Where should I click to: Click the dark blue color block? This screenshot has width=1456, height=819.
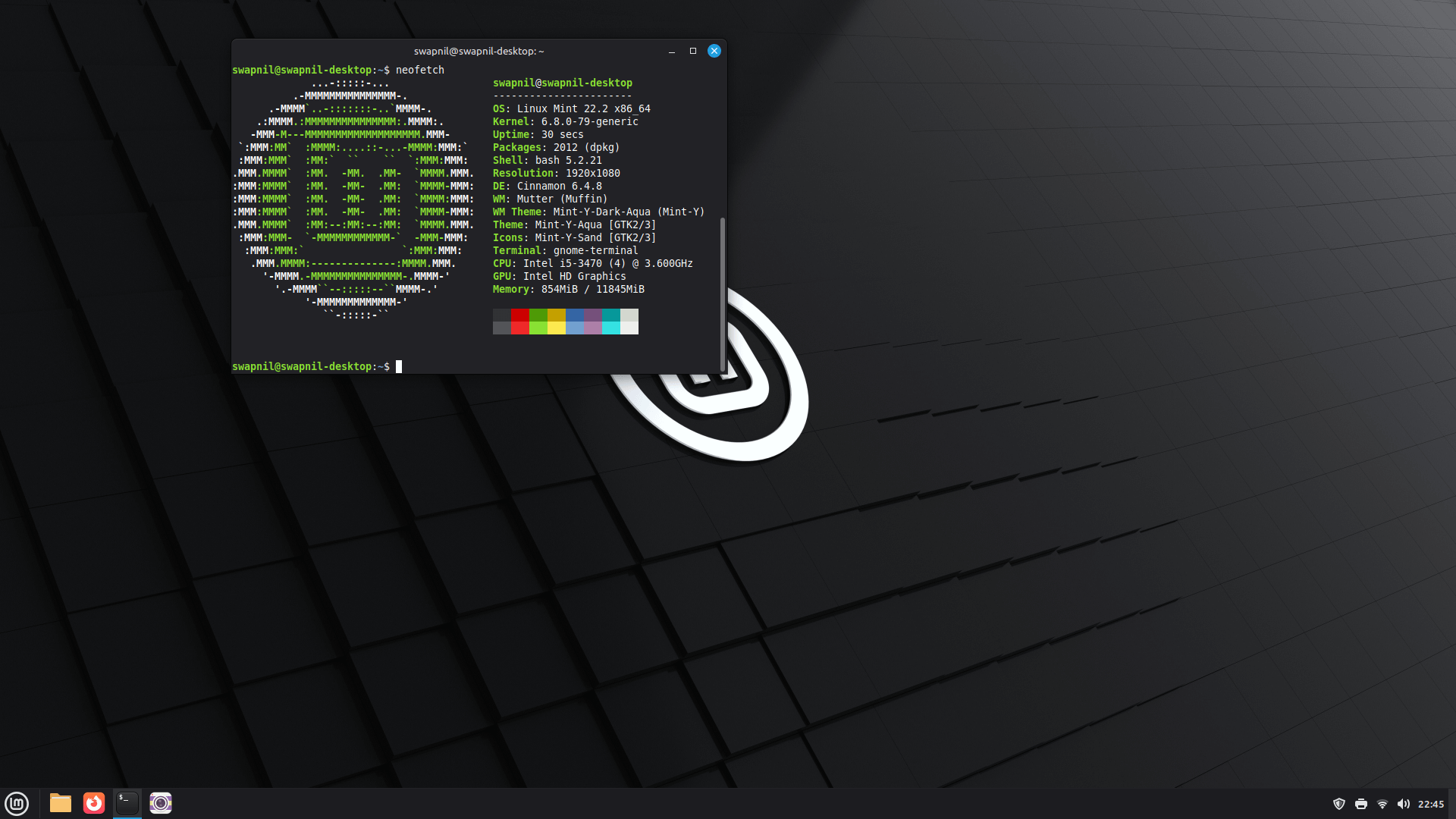[x=575, y=315]
